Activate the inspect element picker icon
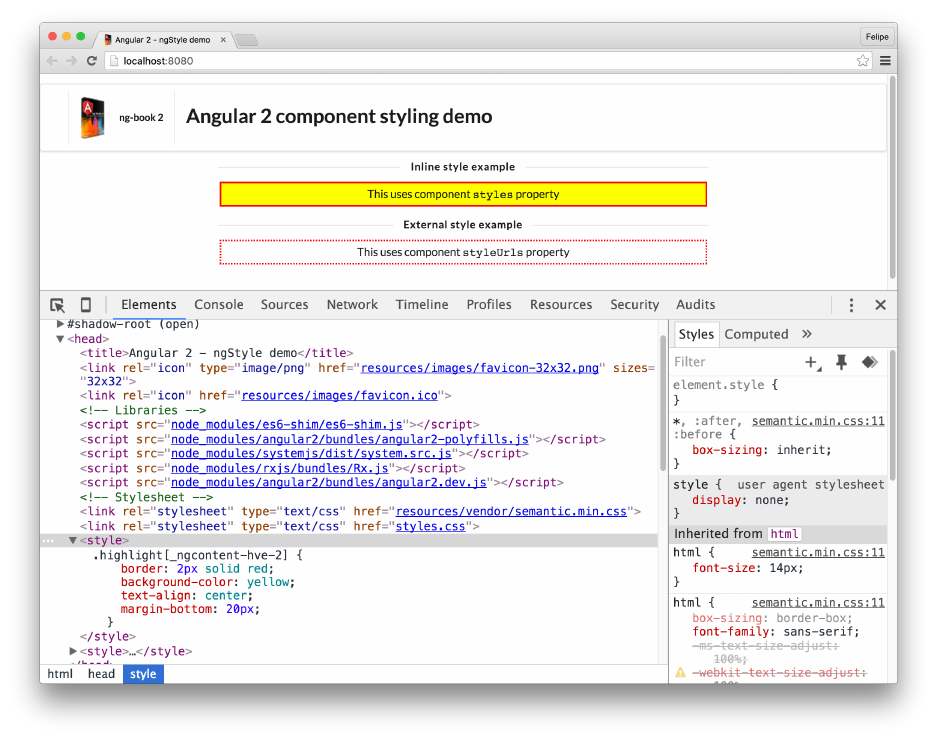The image size is (937, 740). (x=57, y=305)
